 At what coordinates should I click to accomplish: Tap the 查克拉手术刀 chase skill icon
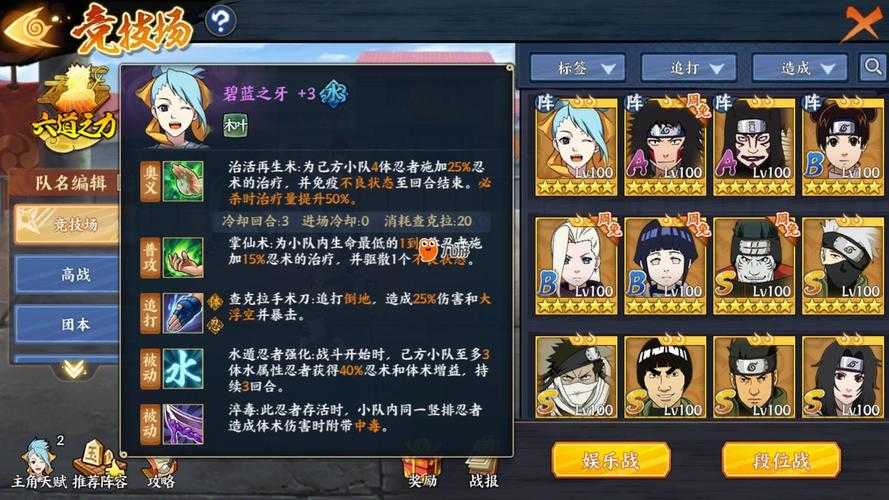pyautogui.click(x=183, y=313)
